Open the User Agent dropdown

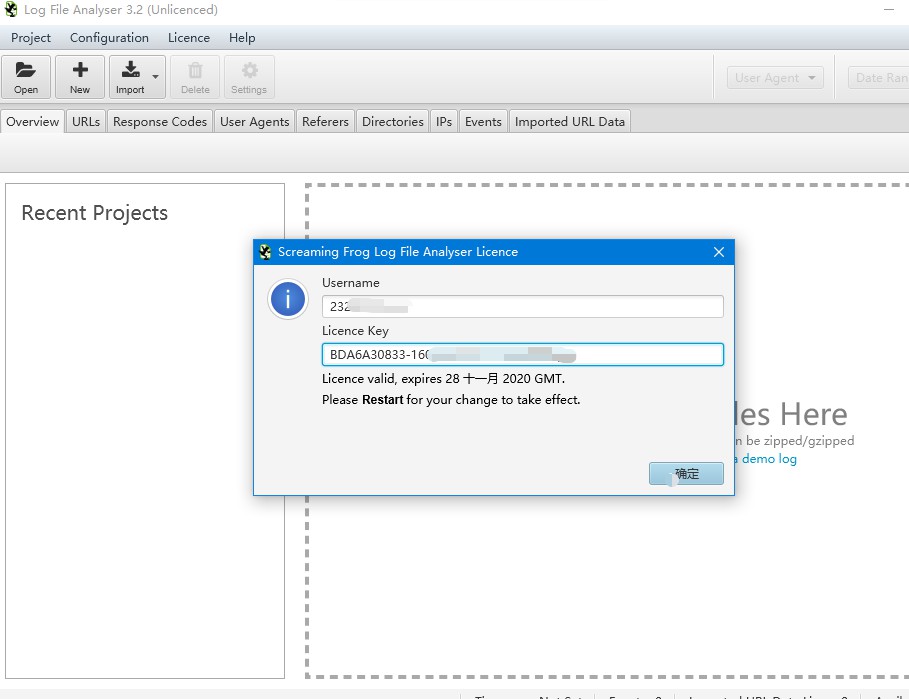coord(775,78)
